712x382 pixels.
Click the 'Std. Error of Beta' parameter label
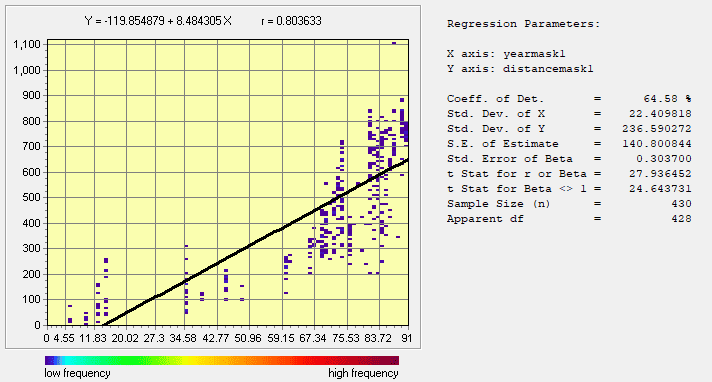click(x=509, y=159)
